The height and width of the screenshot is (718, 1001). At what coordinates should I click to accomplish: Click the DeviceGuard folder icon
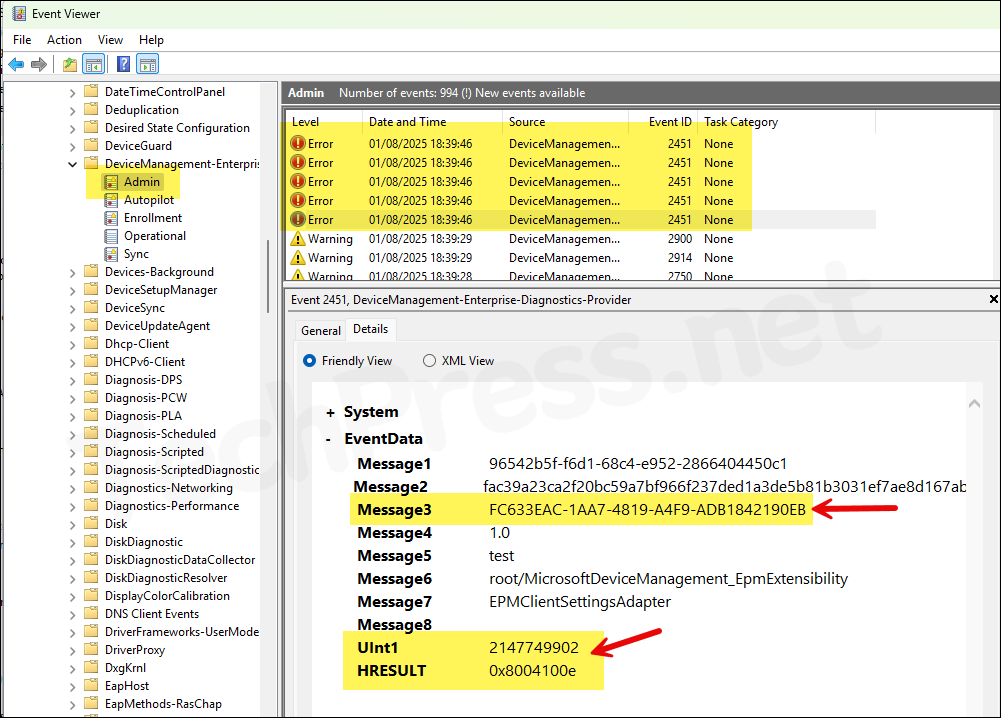click(91, 146)
